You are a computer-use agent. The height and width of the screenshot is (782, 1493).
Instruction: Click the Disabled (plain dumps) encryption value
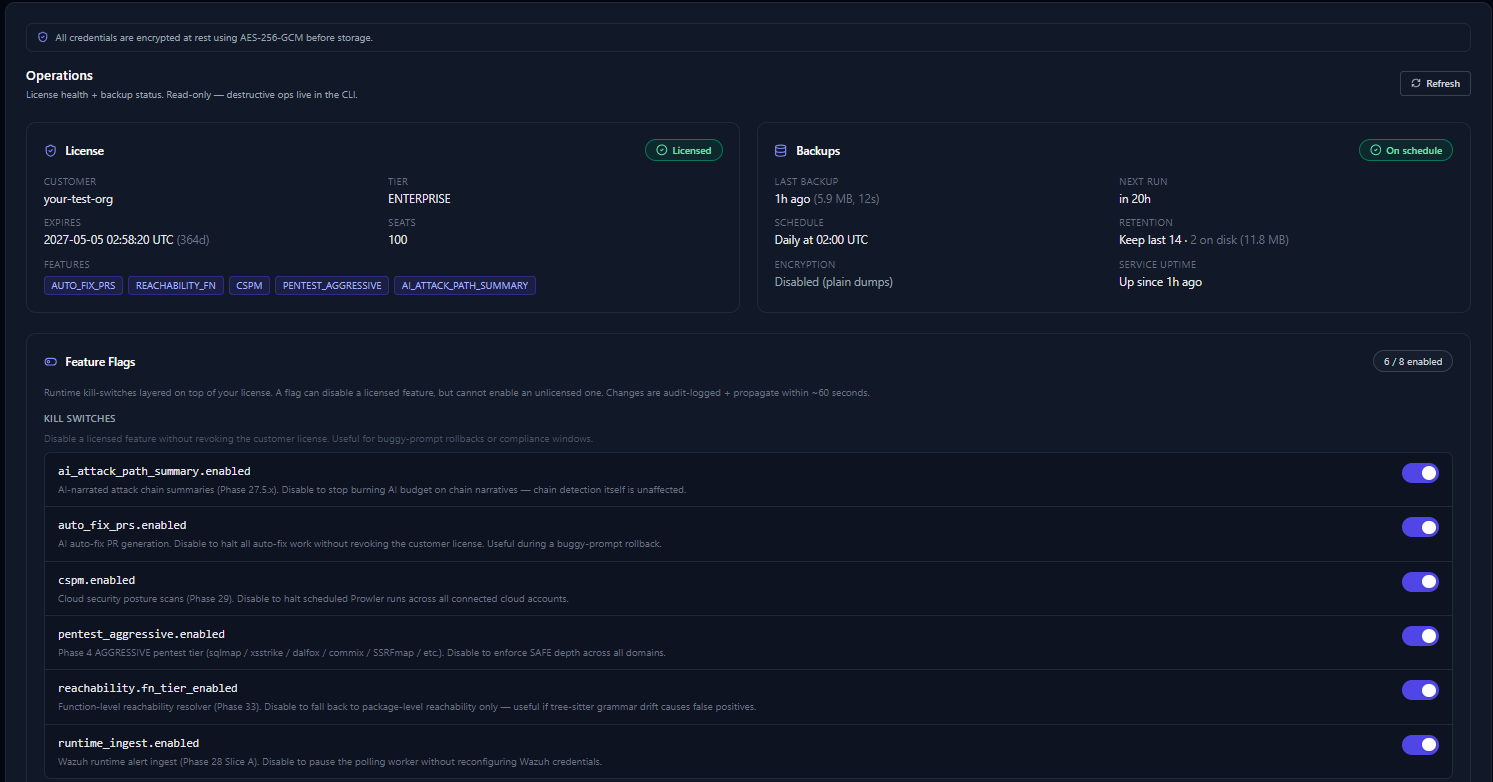(x=833, y=282)
